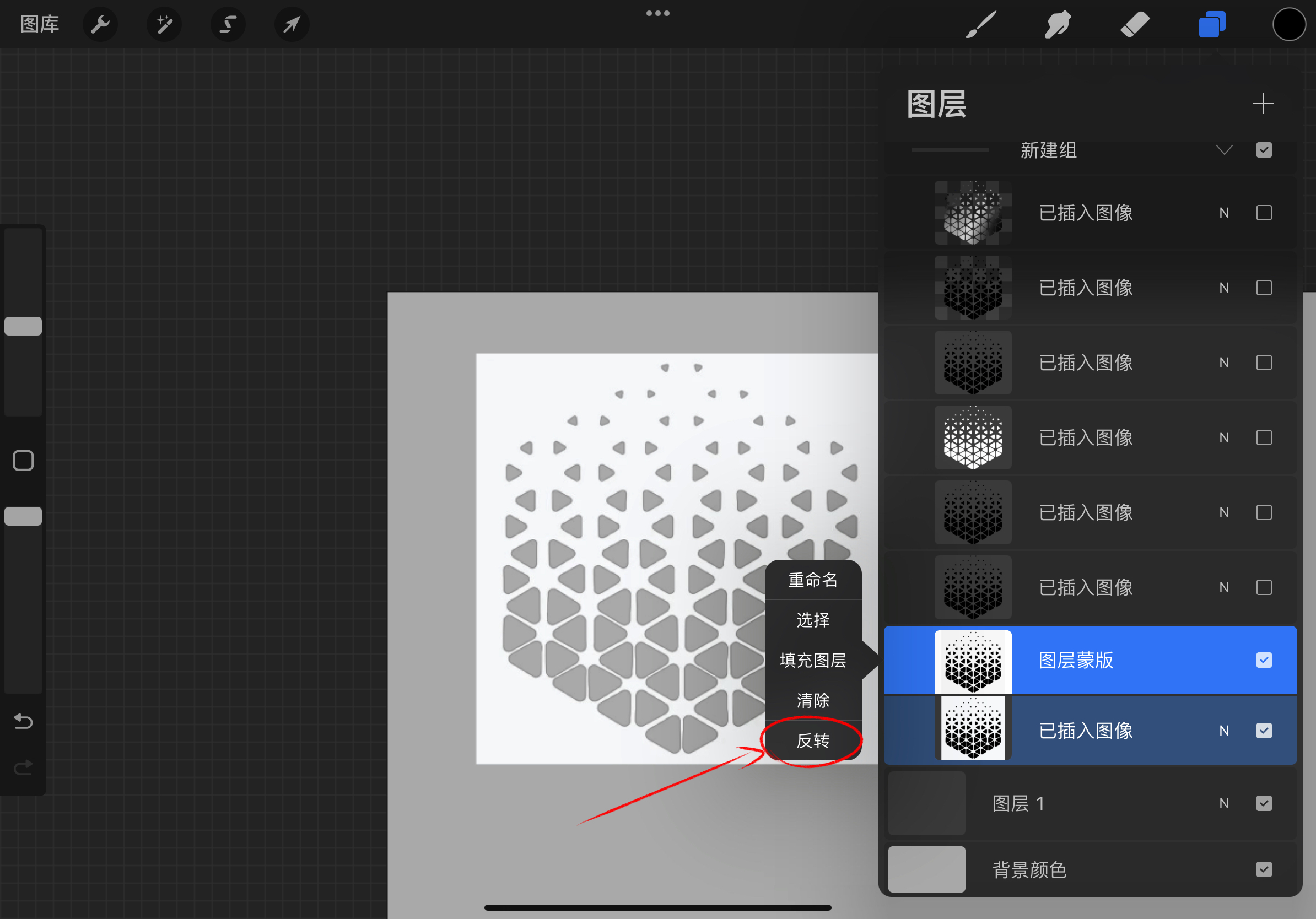This screenshot has width=1316, height=919.
Task: Open the Actions wrench menu
Action: click(x=100, y=24)
